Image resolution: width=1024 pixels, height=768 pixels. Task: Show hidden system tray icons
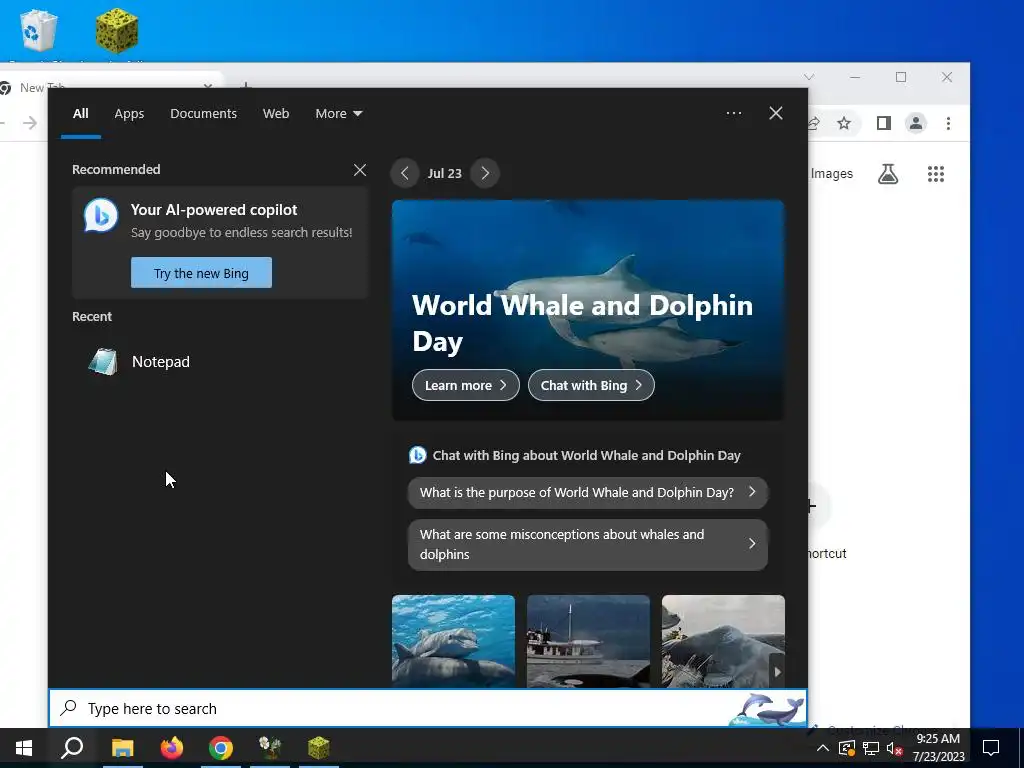pos(823,748)
